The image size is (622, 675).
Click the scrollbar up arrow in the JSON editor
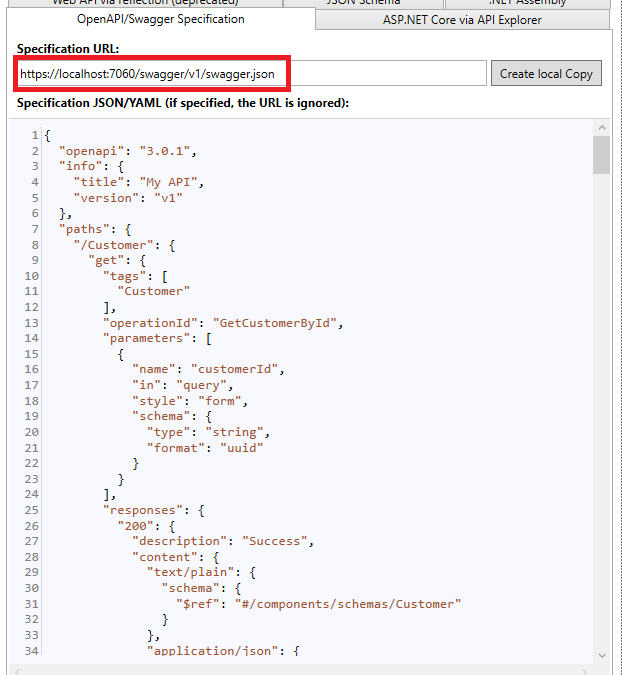pyautogui.click(x=601, y=127)
